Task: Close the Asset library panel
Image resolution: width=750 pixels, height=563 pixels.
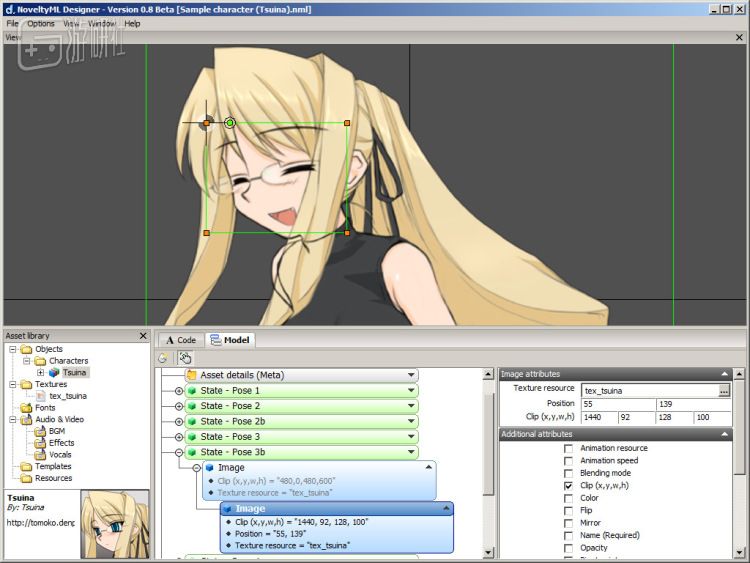Action: [x=143, y=336]
